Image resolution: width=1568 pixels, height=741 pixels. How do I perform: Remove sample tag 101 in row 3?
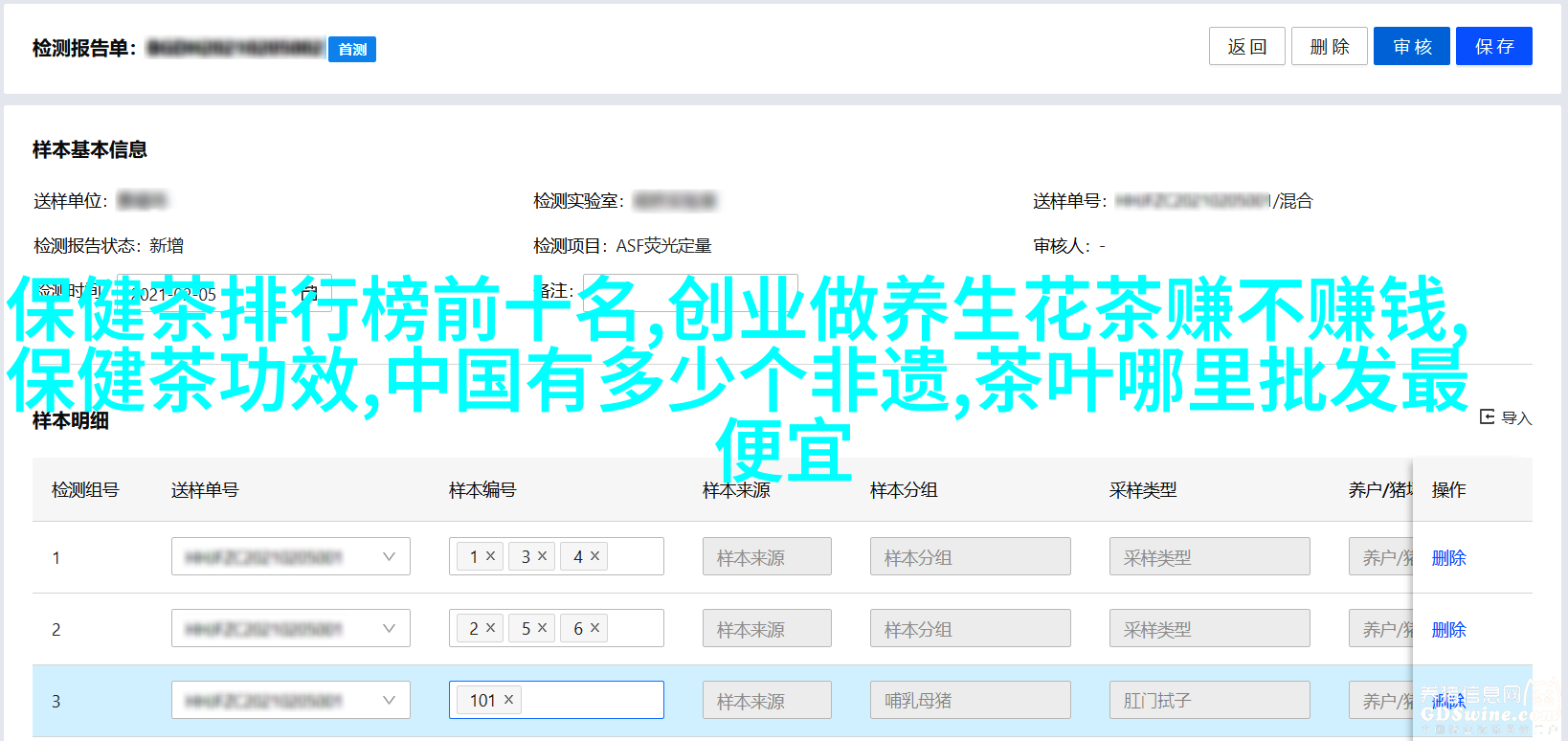point(508,700)
